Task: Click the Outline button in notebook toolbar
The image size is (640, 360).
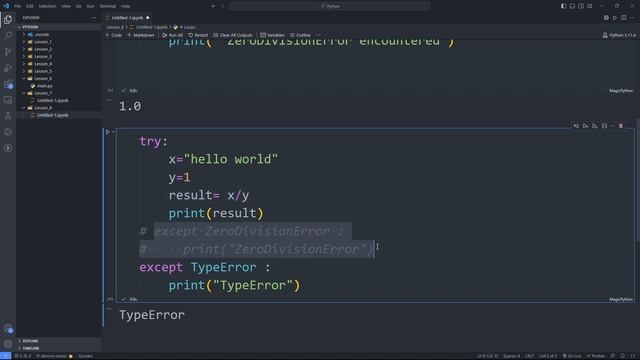Action: click(300, 35)
